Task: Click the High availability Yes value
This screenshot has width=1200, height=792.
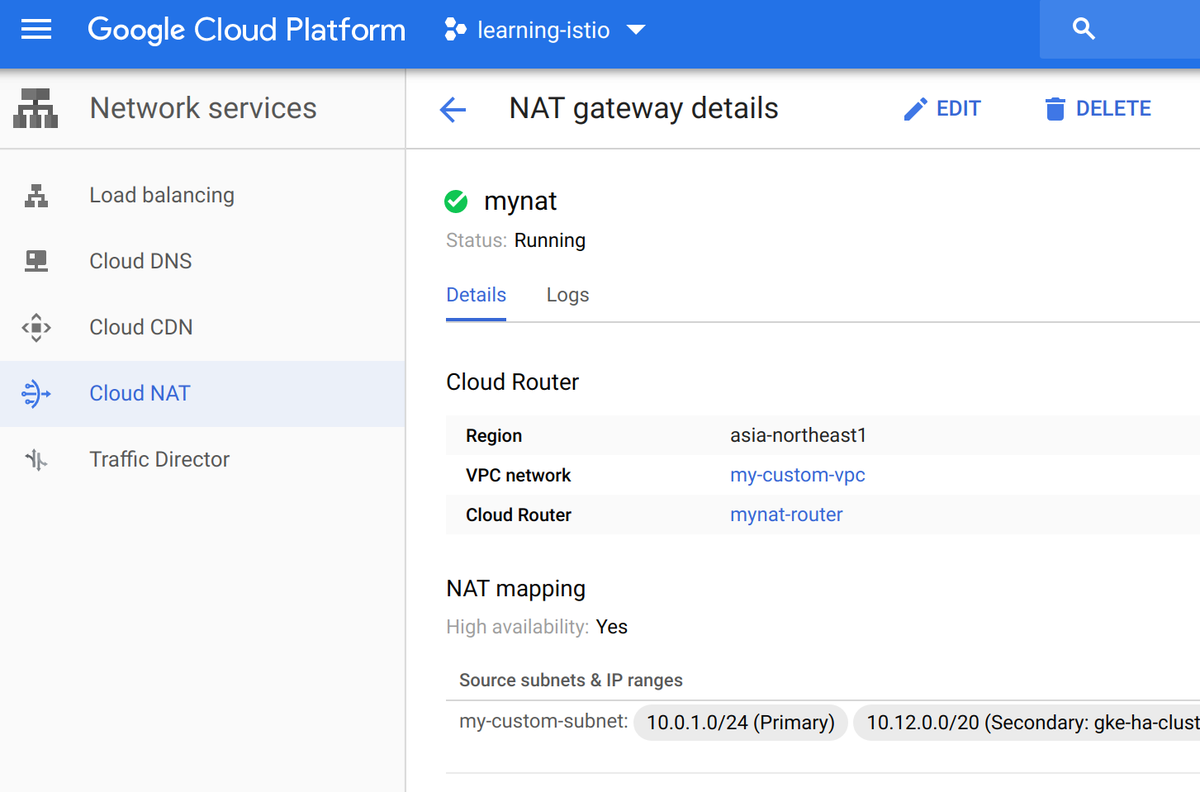Action: click(x=612, y=627)
